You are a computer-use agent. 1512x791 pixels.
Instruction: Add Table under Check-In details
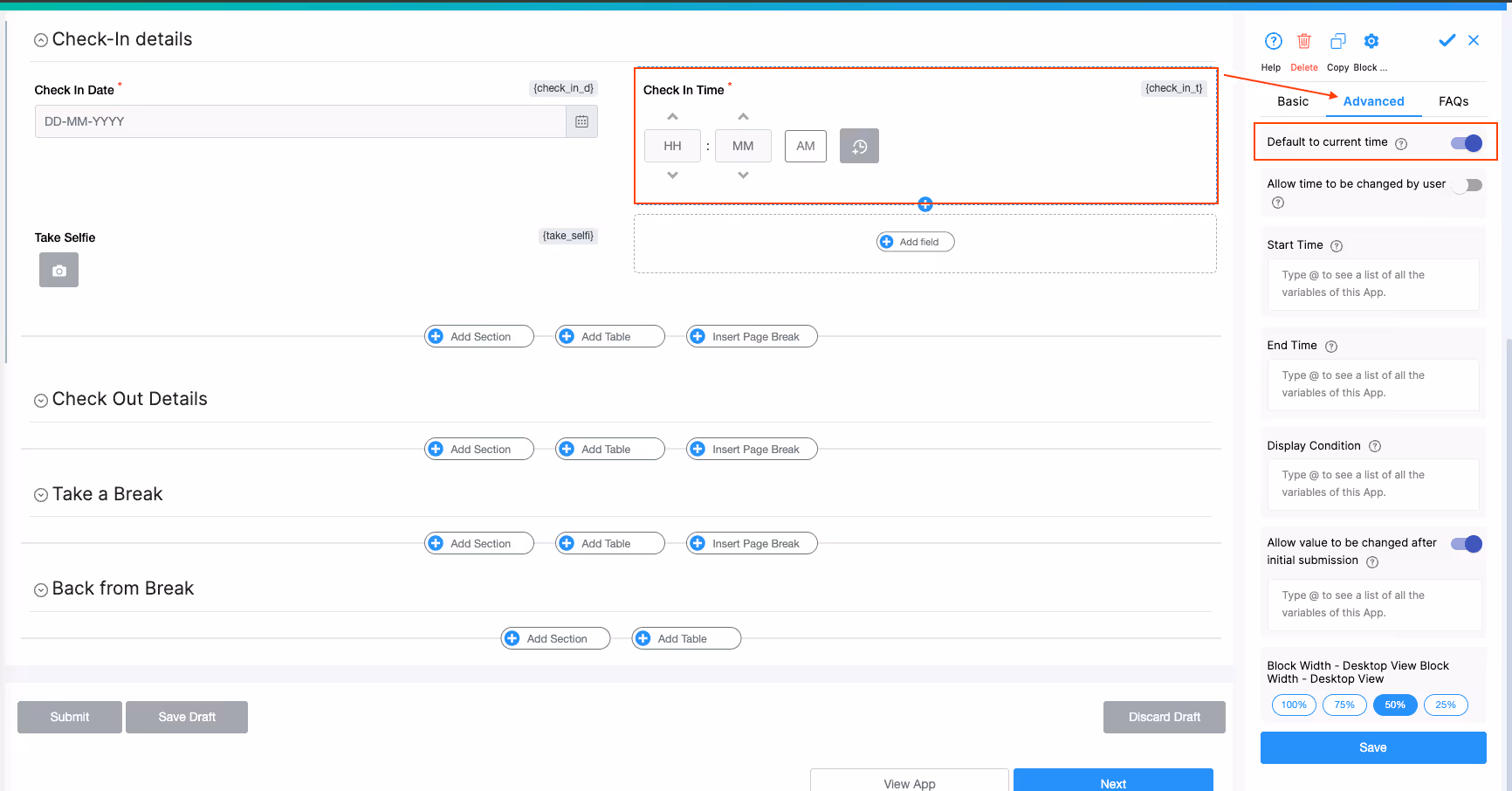click(610, 336)
